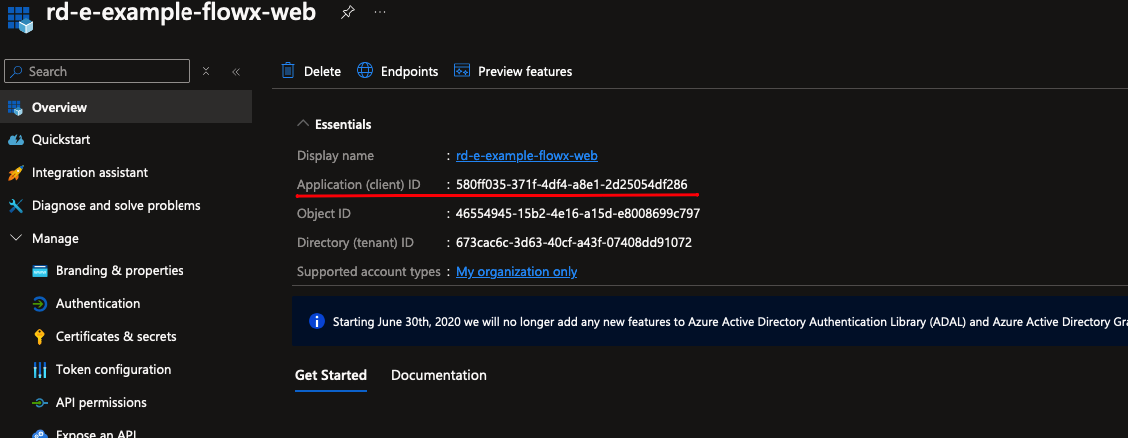Click the search magnifier icon
Viewport: 1128px width, 438px height.
click(x=17, y=71)
